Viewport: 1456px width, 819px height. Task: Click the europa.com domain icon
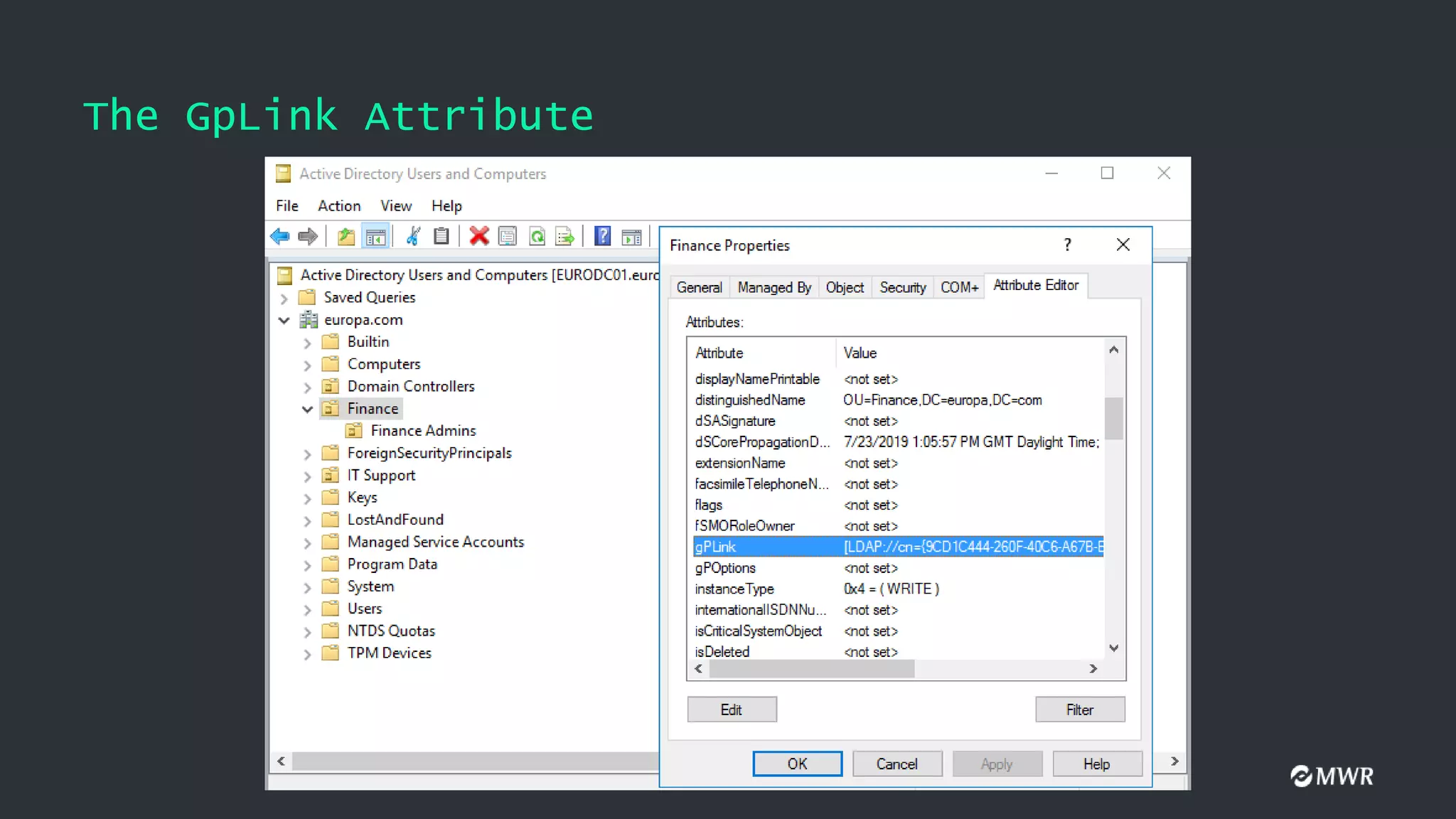pos(309,320)
